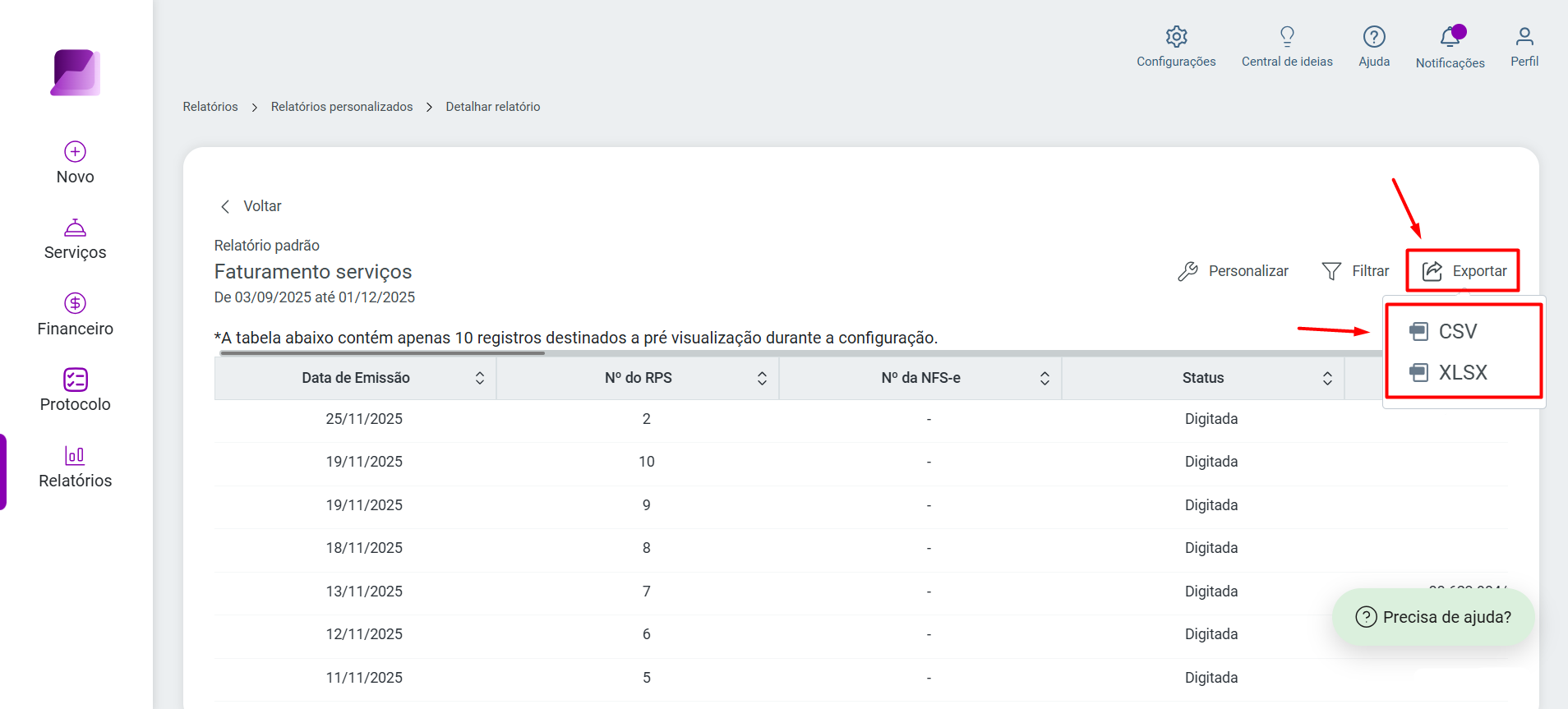Image resolution: width=1568 pixels, height=709 pixels.
Task: Click the XLSX file icon
Action: coord(1418,372)
